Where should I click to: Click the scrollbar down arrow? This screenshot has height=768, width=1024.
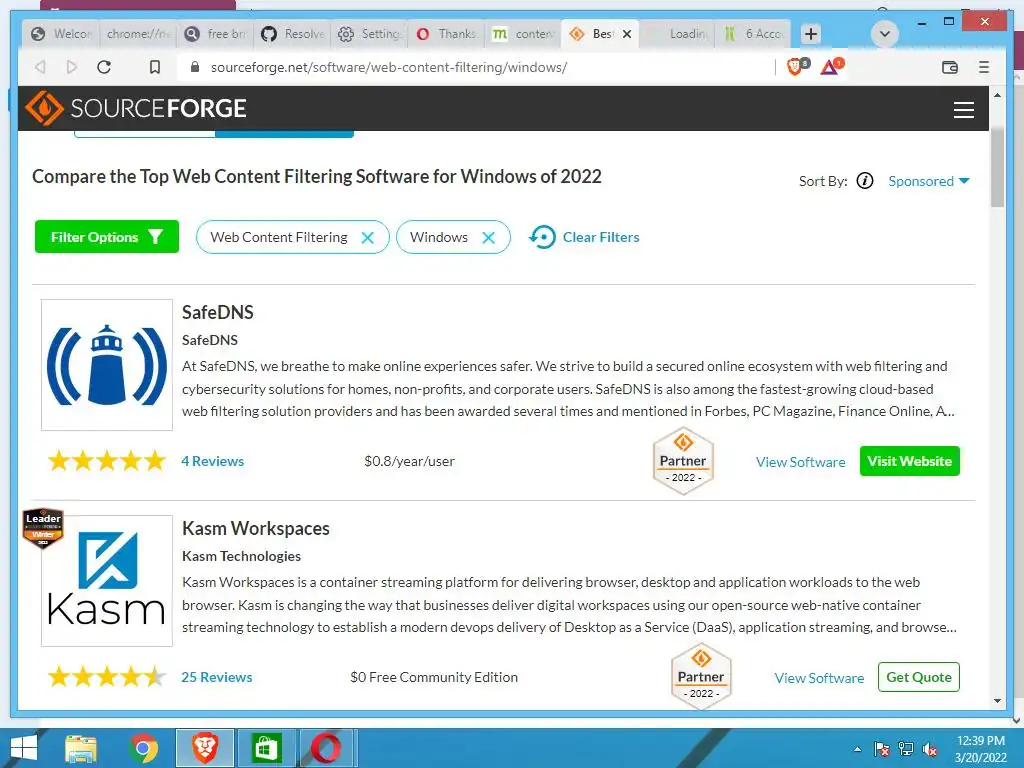pos(997,701)
